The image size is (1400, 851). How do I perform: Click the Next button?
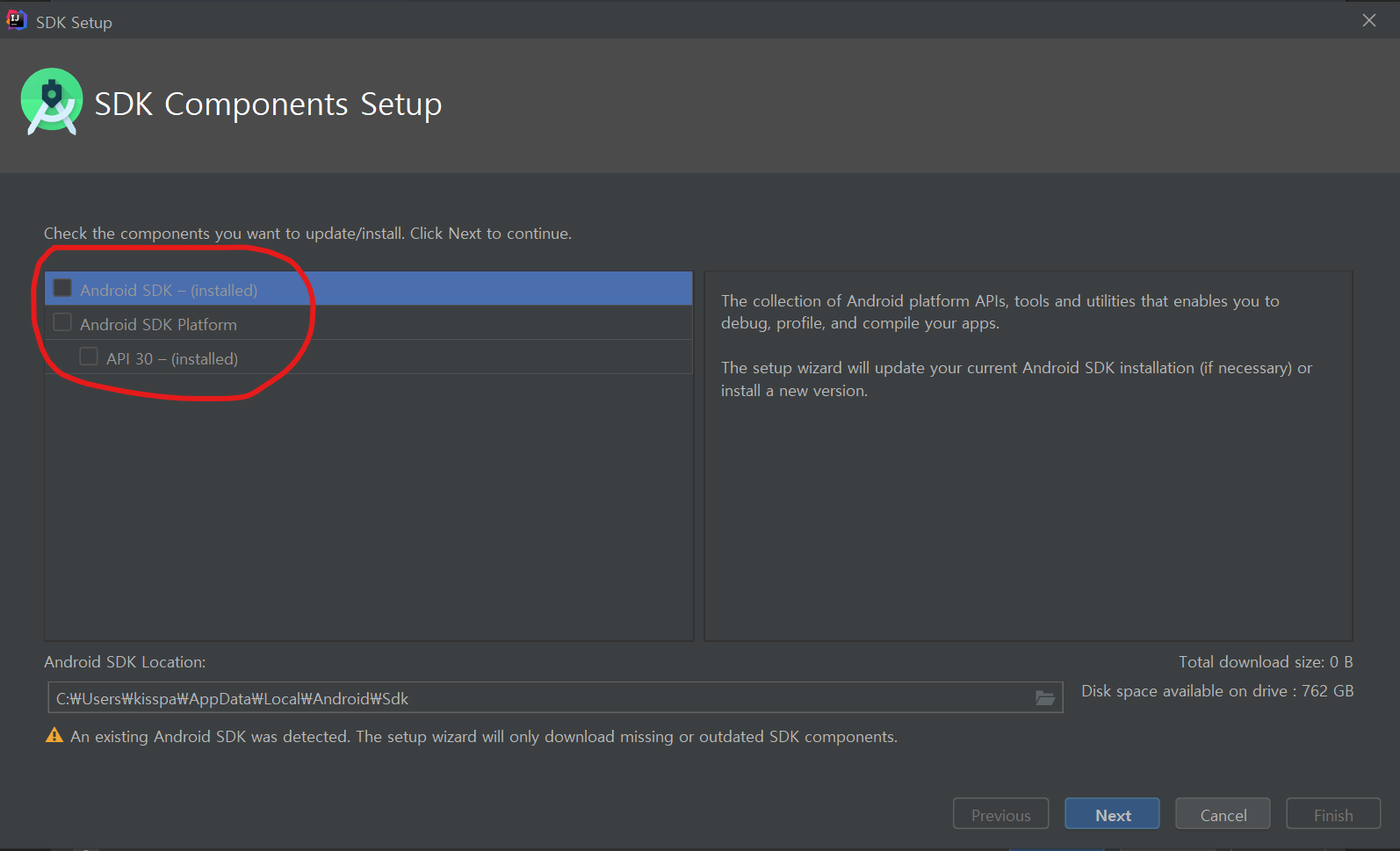1112,814
